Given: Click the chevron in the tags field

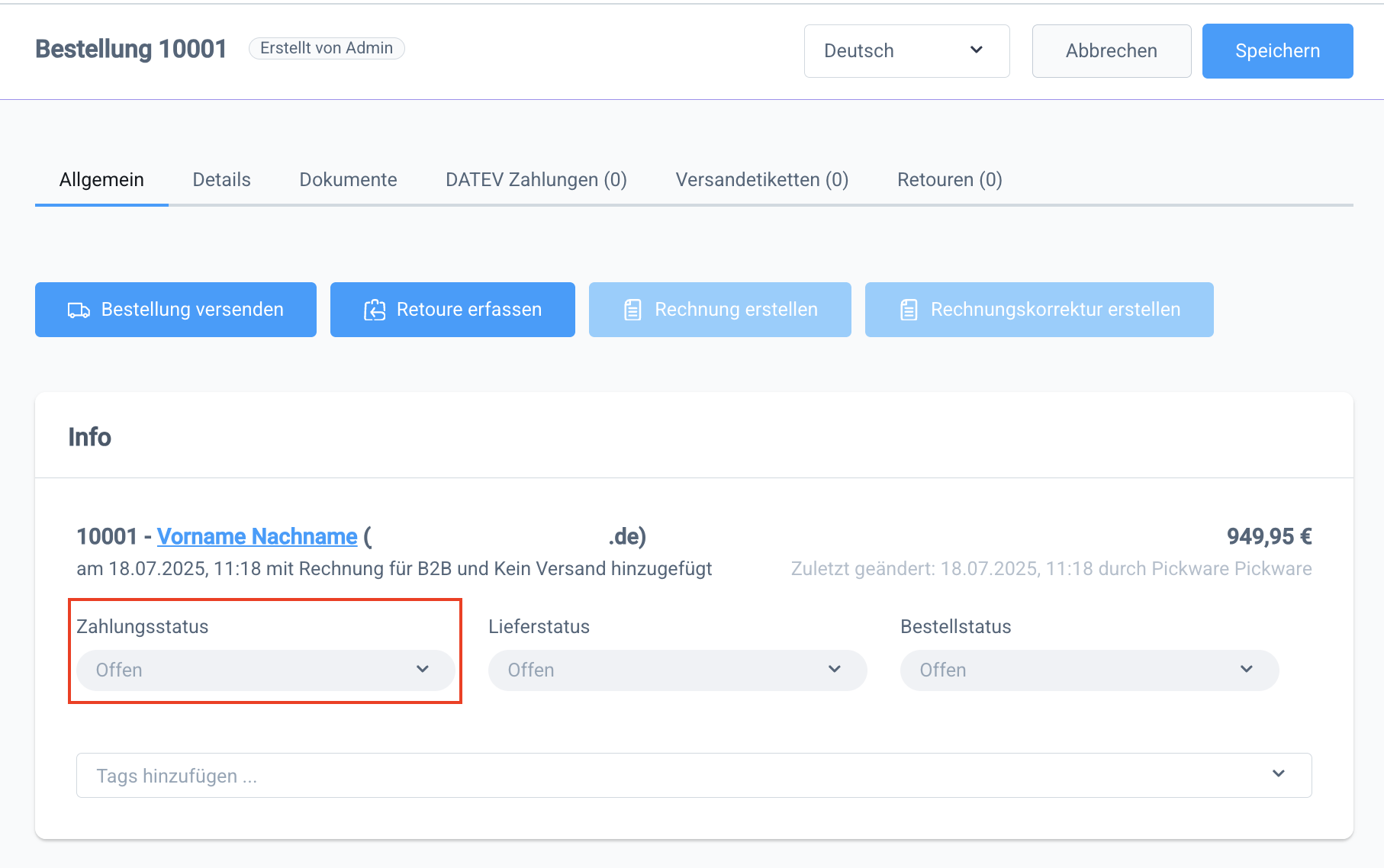Looking at the screenshot, I should click(x=1279, y=774).
